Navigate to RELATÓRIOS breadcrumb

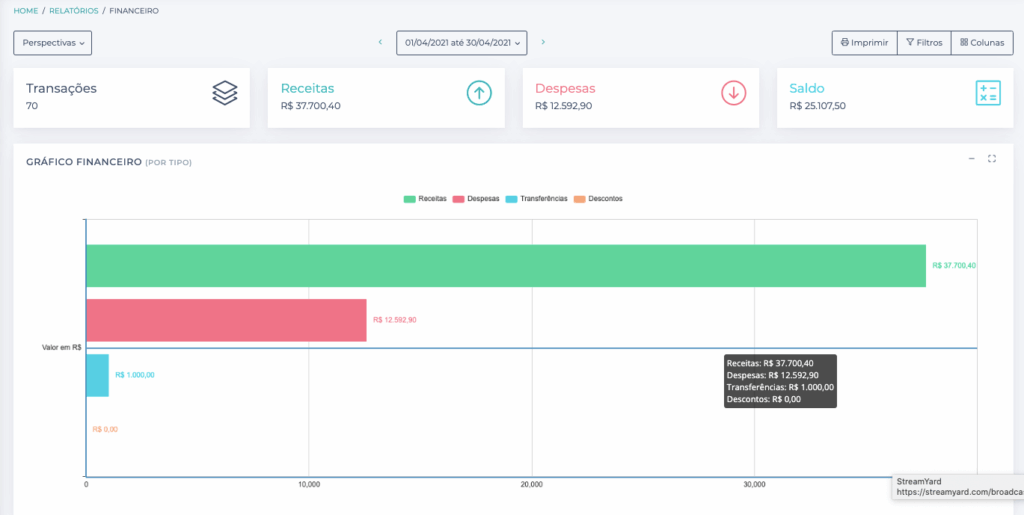[x=73, y=11]
